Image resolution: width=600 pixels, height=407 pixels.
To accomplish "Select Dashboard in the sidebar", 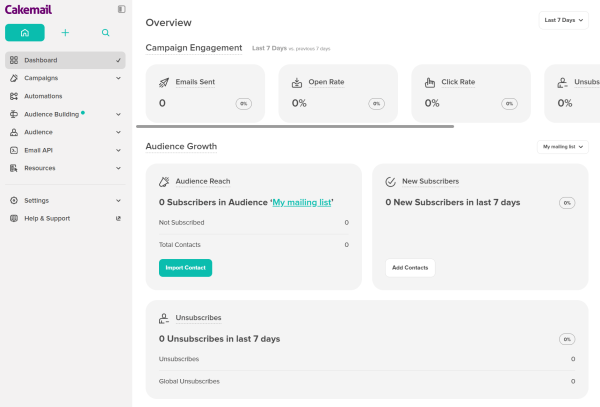I will 65,60.
